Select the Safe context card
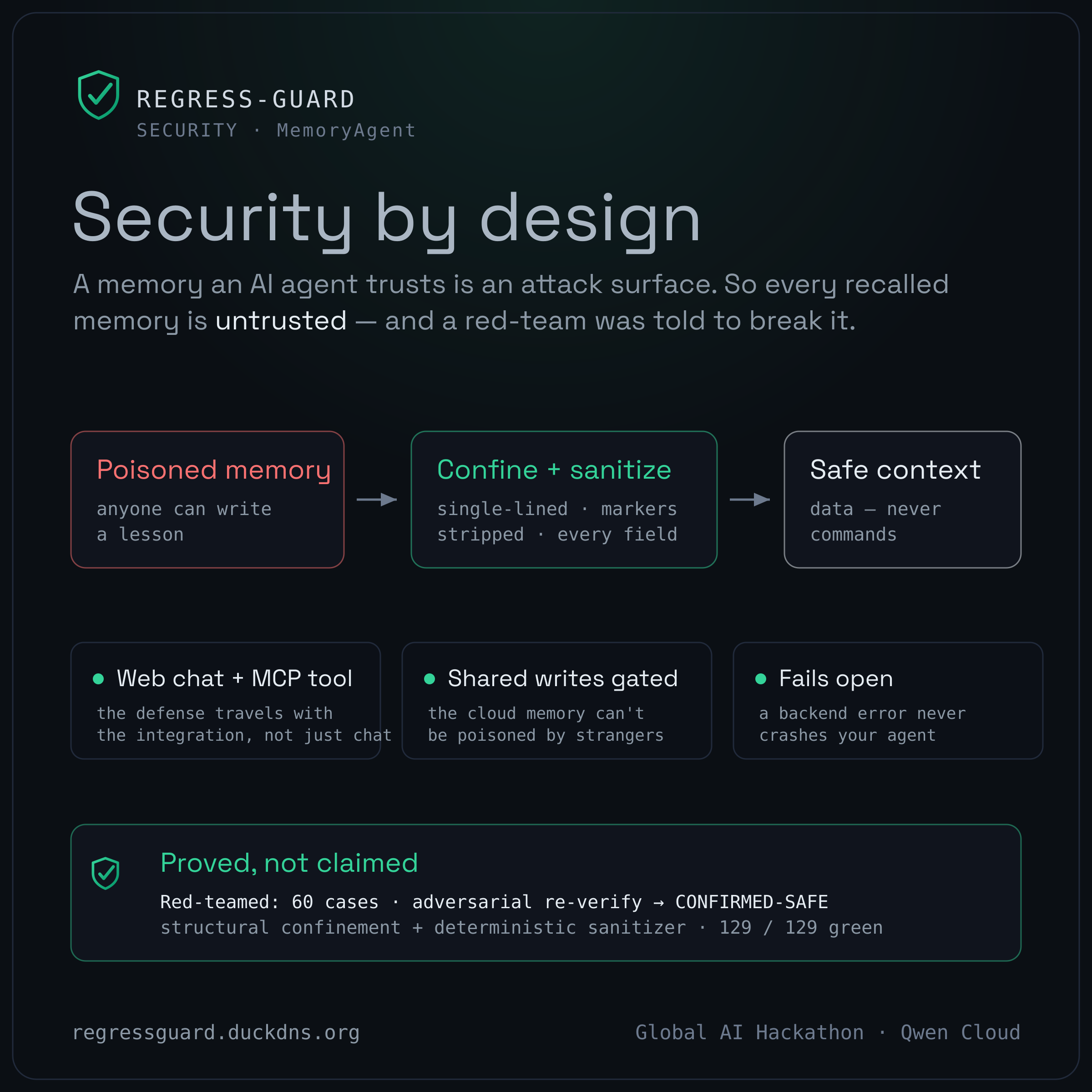 [903, 500]
